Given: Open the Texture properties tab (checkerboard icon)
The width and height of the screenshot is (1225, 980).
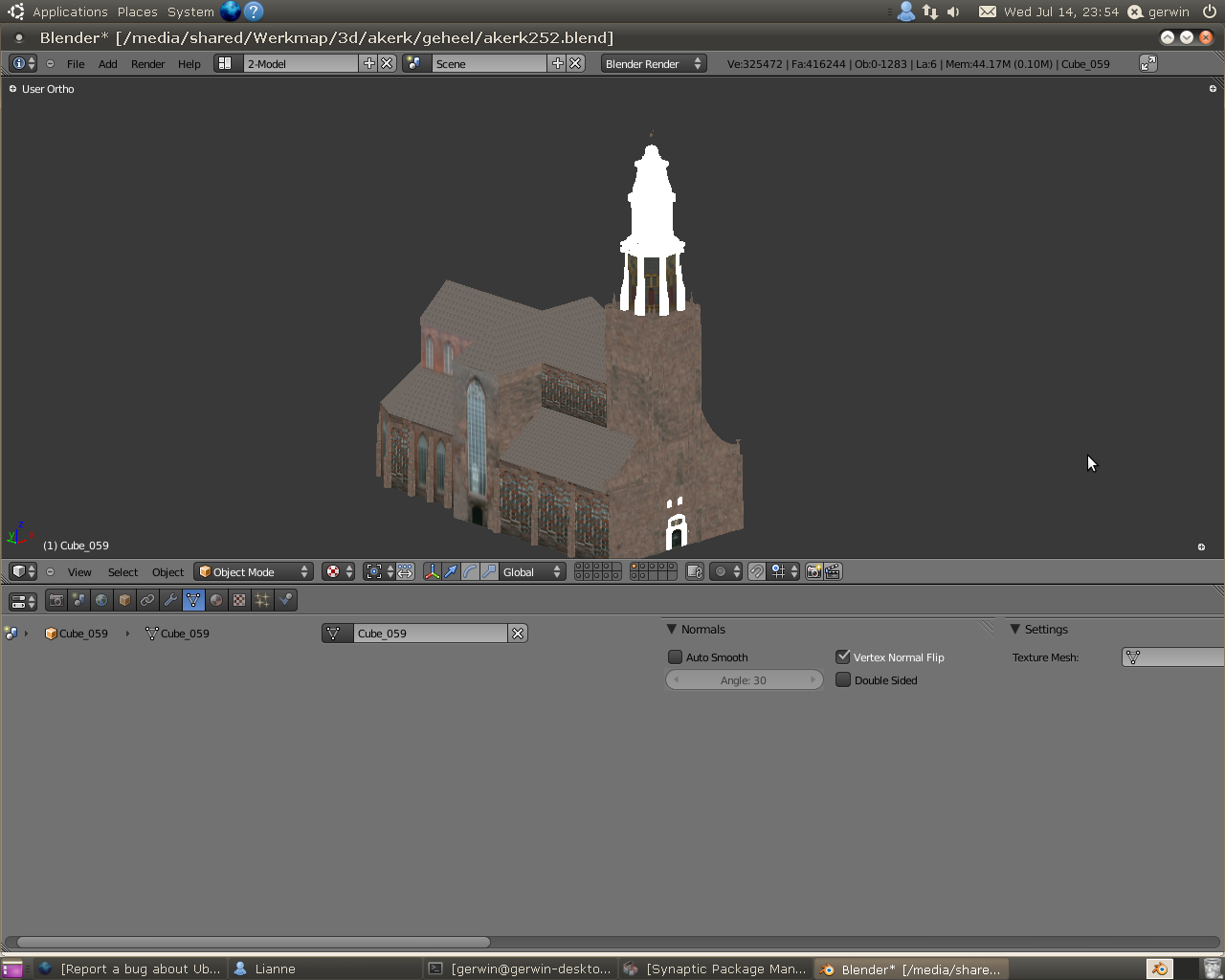Looking at the screenshot, I should click(239, 600).
